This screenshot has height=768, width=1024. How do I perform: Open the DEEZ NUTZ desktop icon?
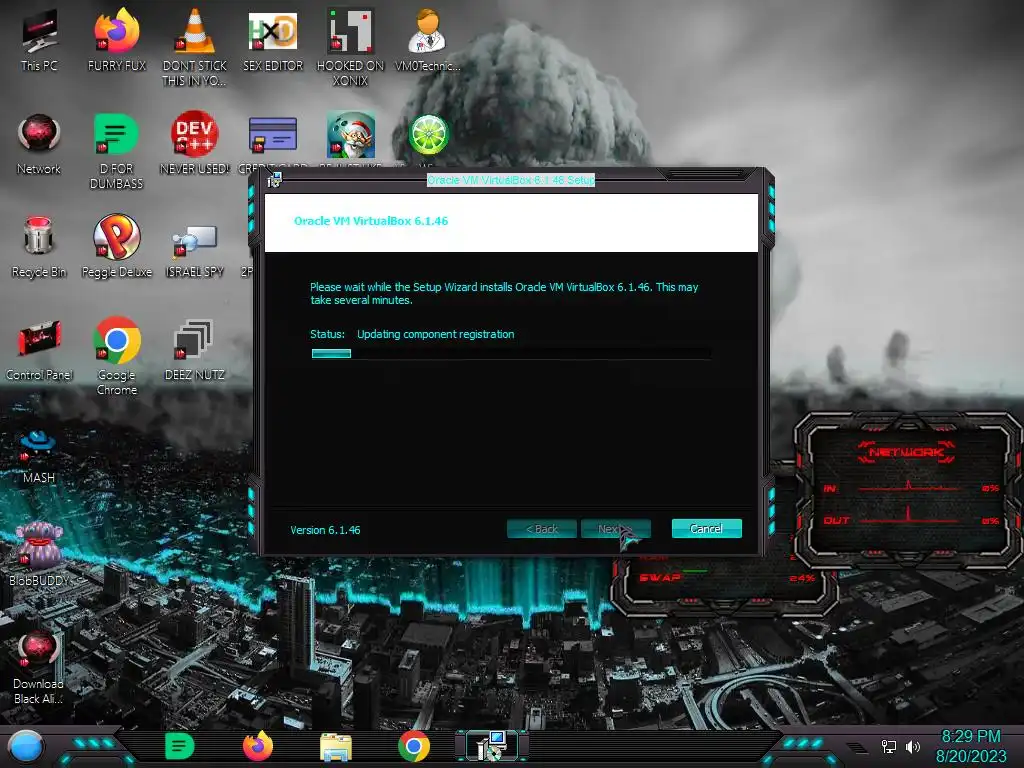click(x=195, y=350)
